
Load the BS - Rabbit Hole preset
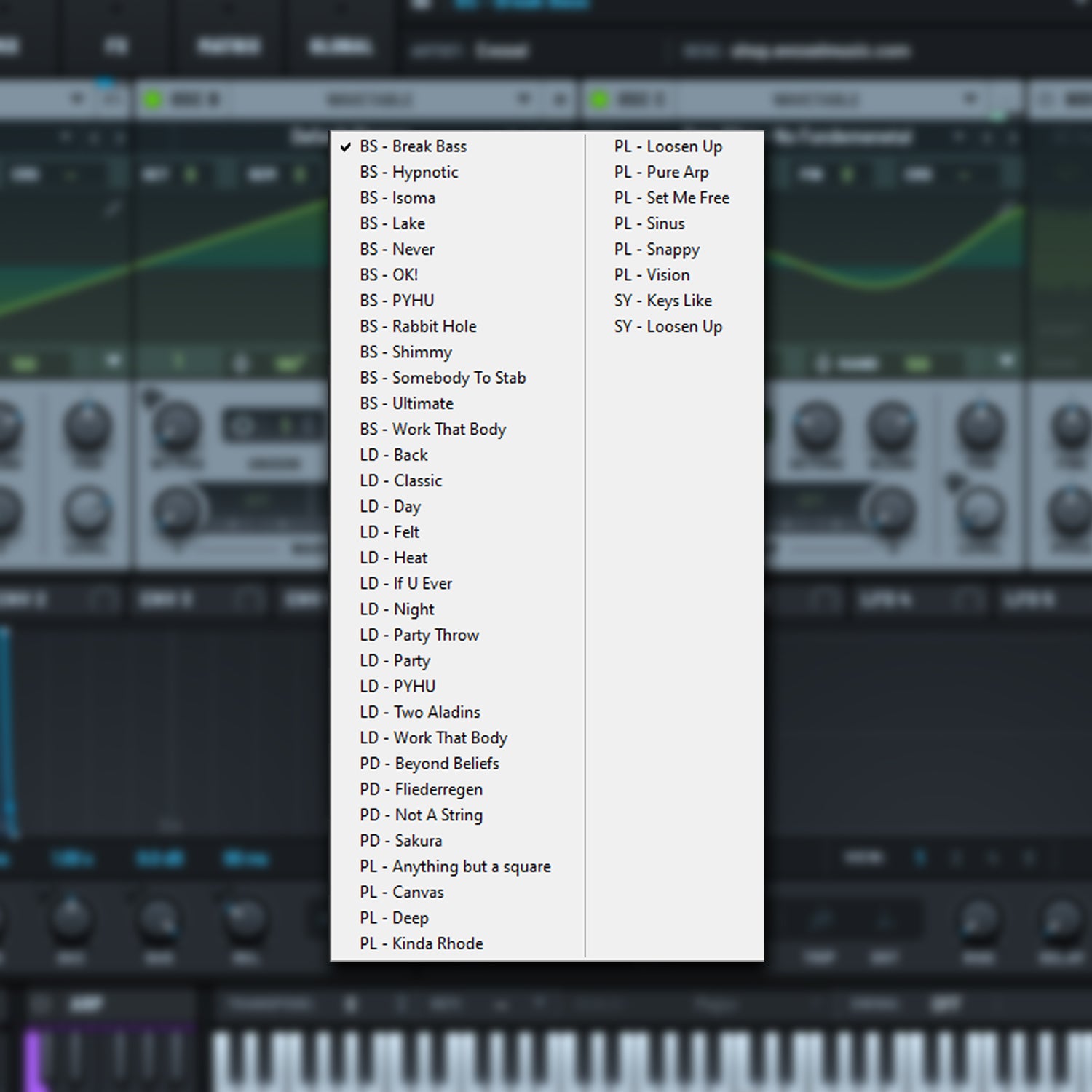tap(418, 326)
